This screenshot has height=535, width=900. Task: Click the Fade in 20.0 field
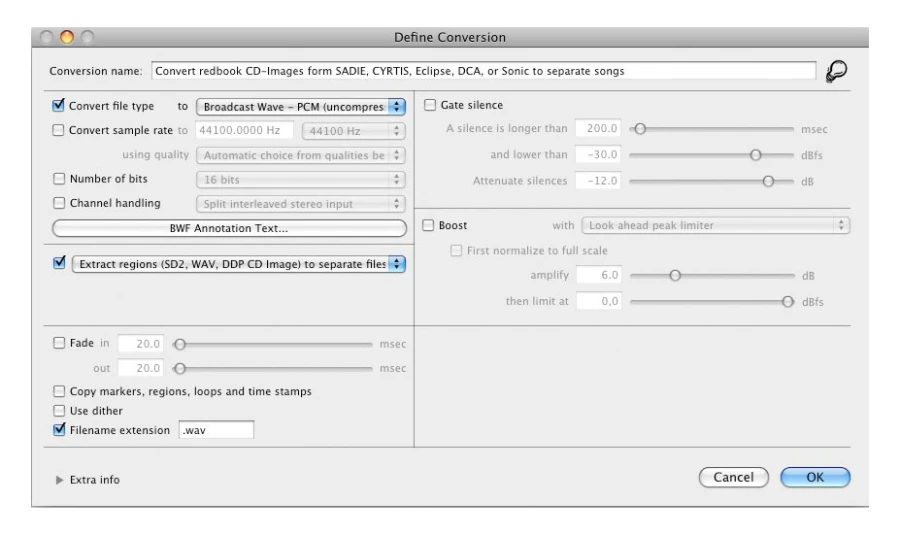click(x=141, y=344)
